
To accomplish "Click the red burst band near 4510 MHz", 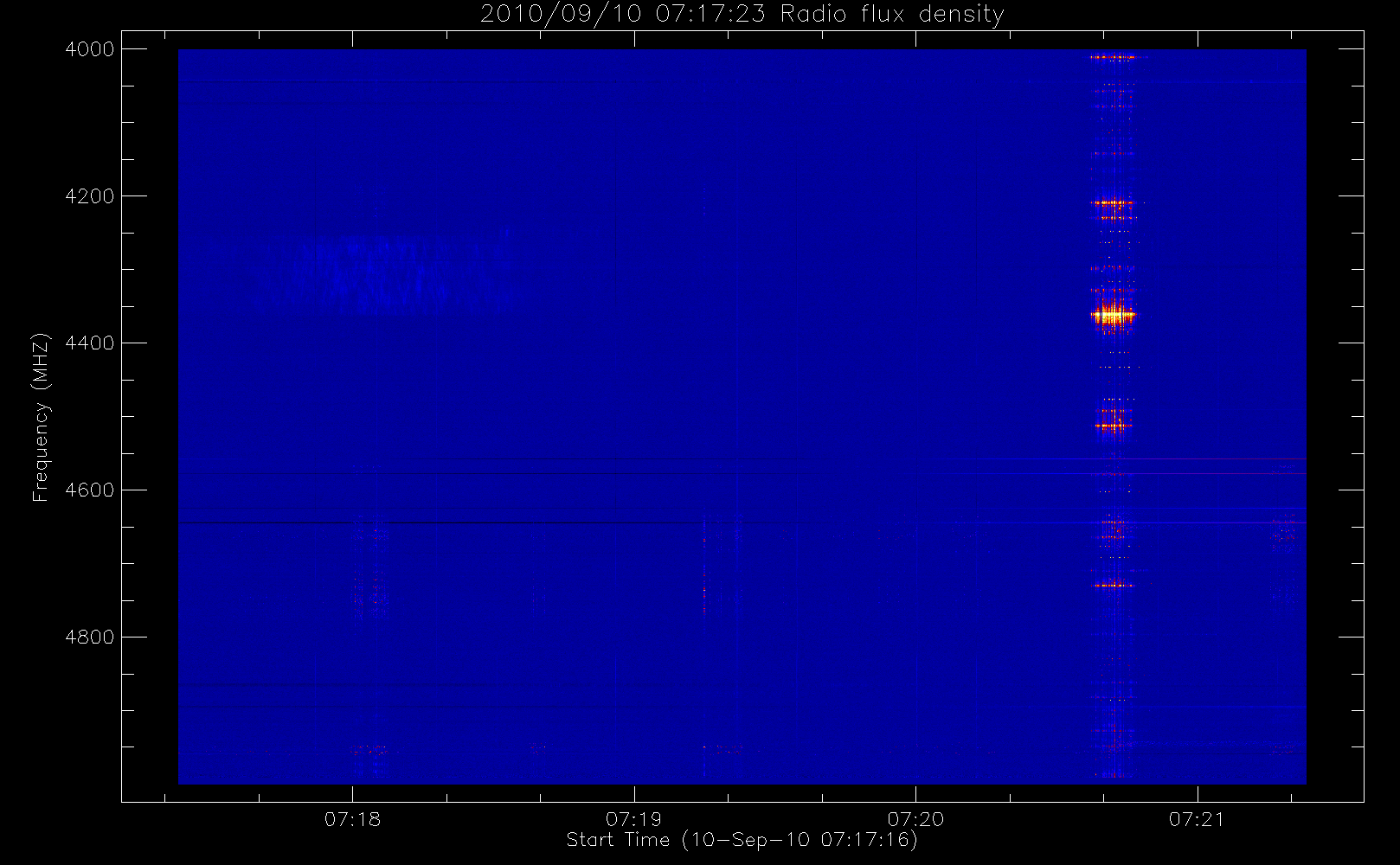I will pos(1113,425).
